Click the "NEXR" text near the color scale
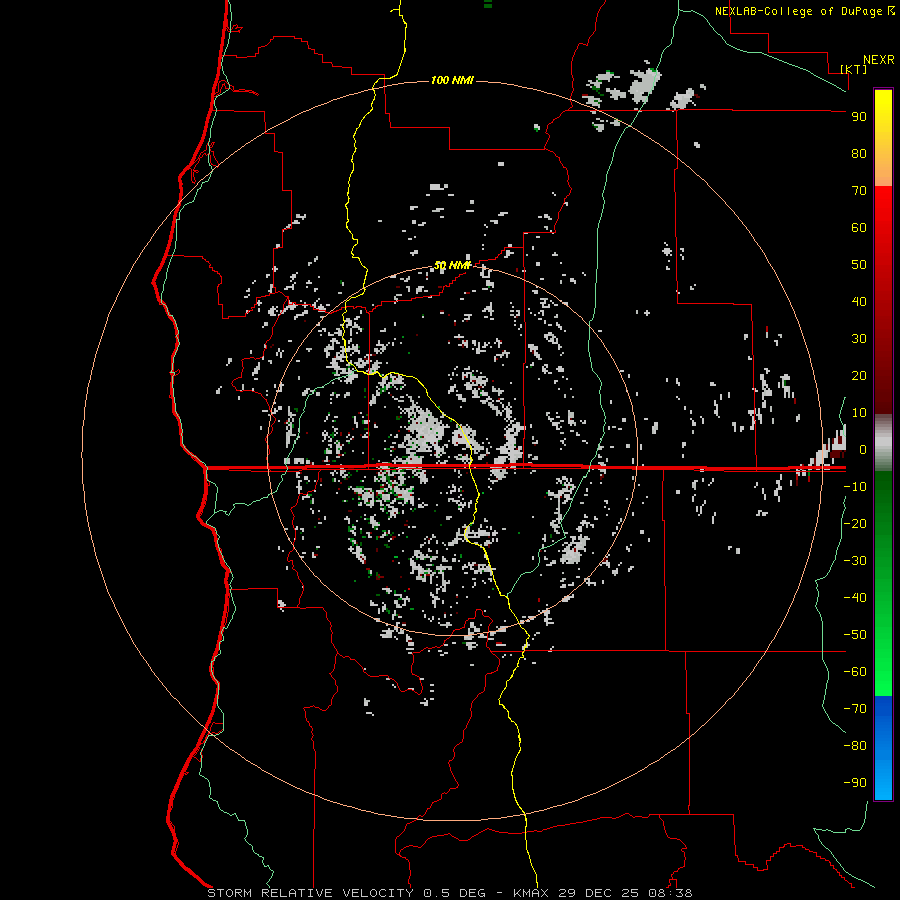This screenshot has width=900, height=900. coord(879,60)
